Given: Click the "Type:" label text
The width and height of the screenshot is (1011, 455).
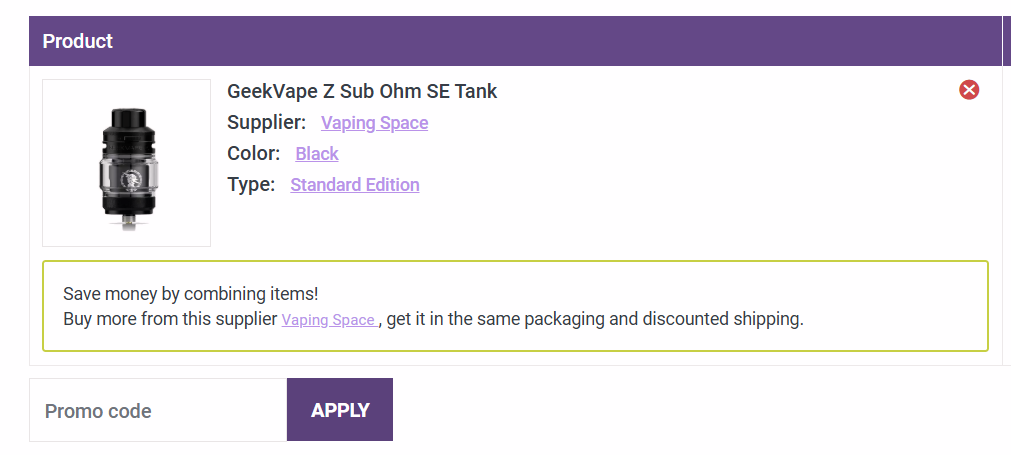Looking at the screenshot, I should click(x=251, y=185).
